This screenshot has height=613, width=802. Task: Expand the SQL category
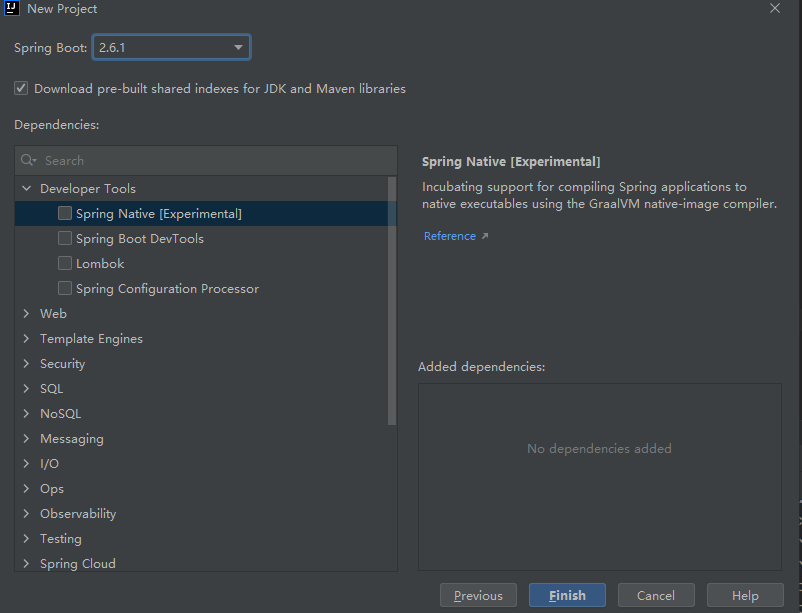[x=27, y=388]
